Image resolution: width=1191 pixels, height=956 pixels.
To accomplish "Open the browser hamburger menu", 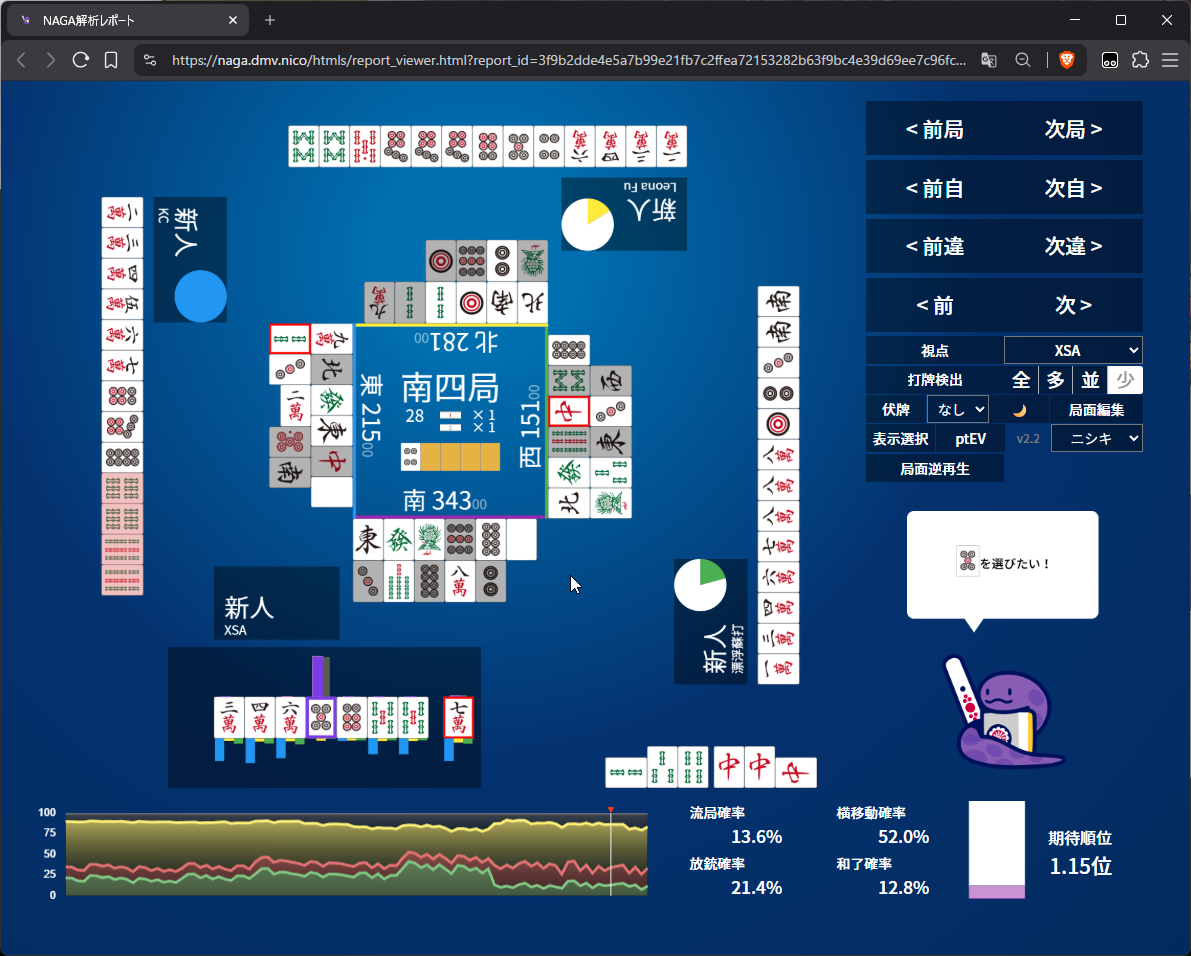I will pyautogui.click(x=1170, y=60).
